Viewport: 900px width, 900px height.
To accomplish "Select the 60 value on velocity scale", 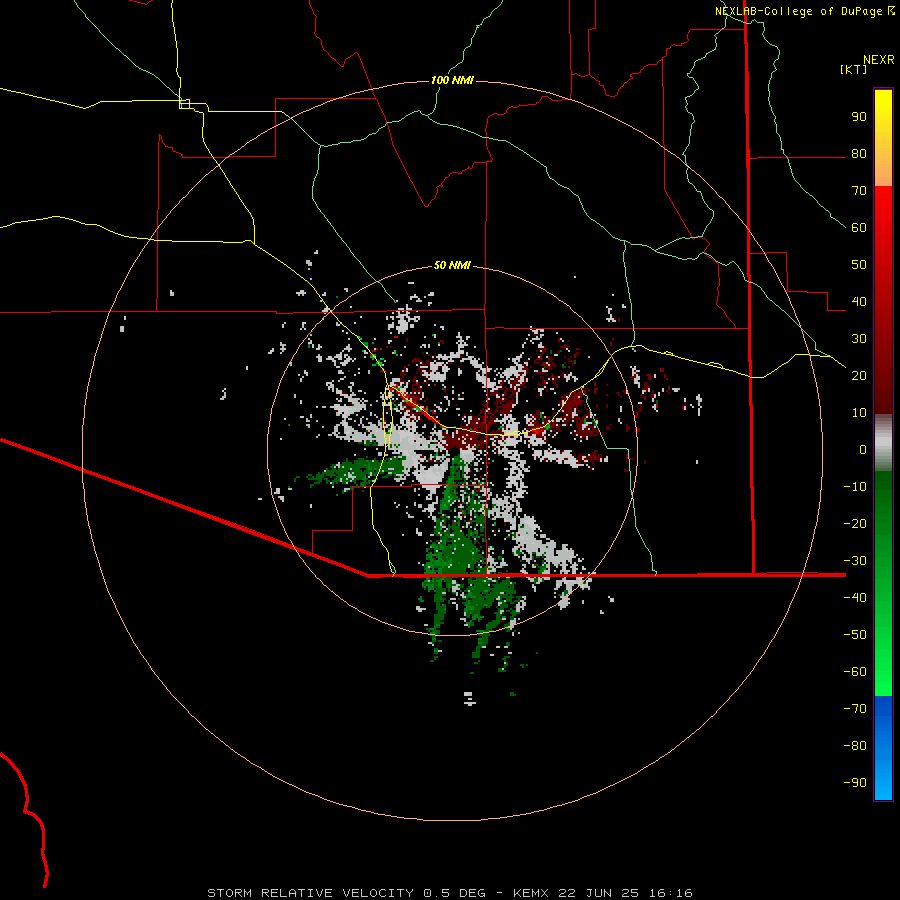I will click(859, 228).
